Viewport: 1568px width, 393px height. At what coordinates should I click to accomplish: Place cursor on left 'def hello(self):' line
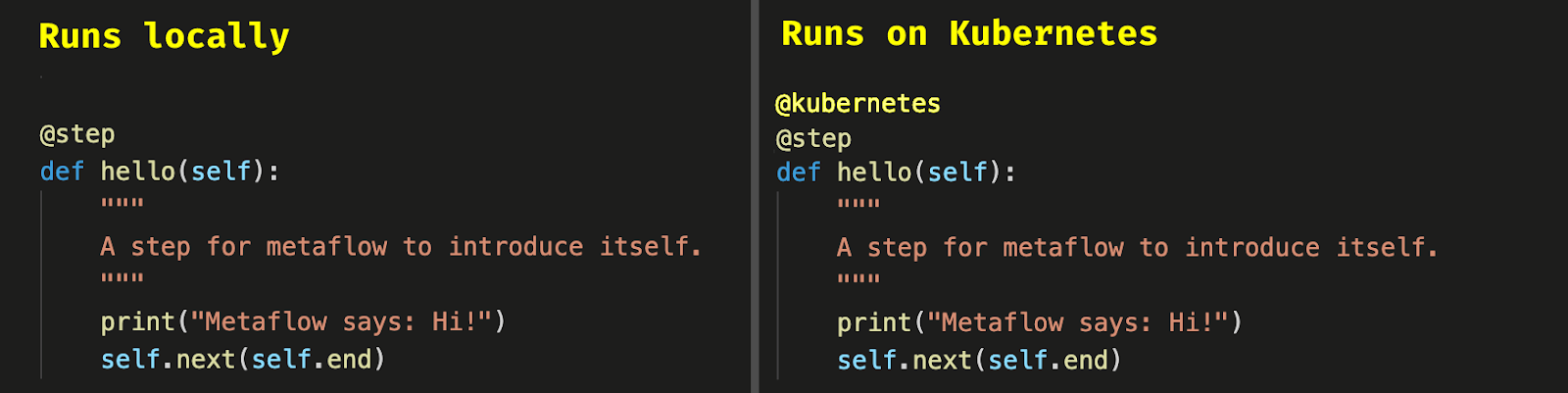click(x=160, y=172)
